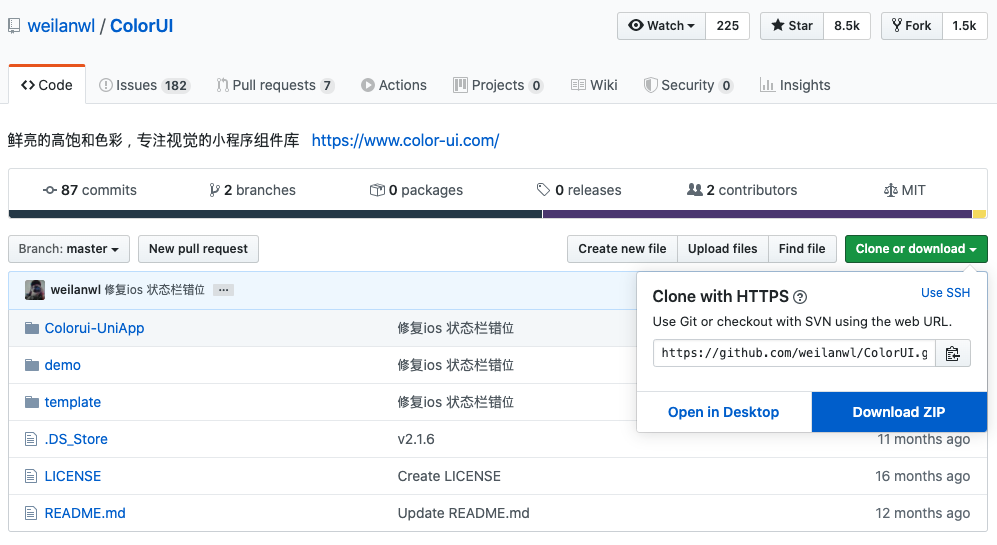View the 0 packages page

[416, 190]
